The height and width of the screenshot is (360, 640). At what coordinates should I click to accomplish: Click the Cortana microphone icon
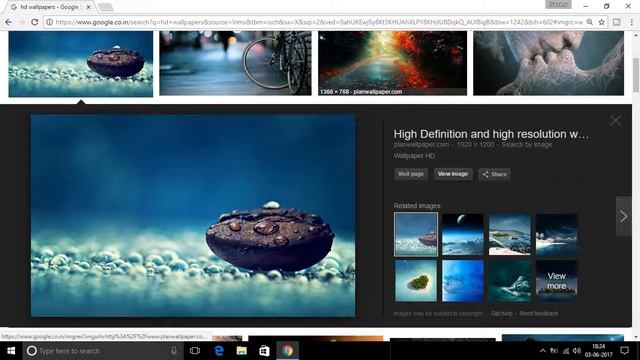click(174, 351)
